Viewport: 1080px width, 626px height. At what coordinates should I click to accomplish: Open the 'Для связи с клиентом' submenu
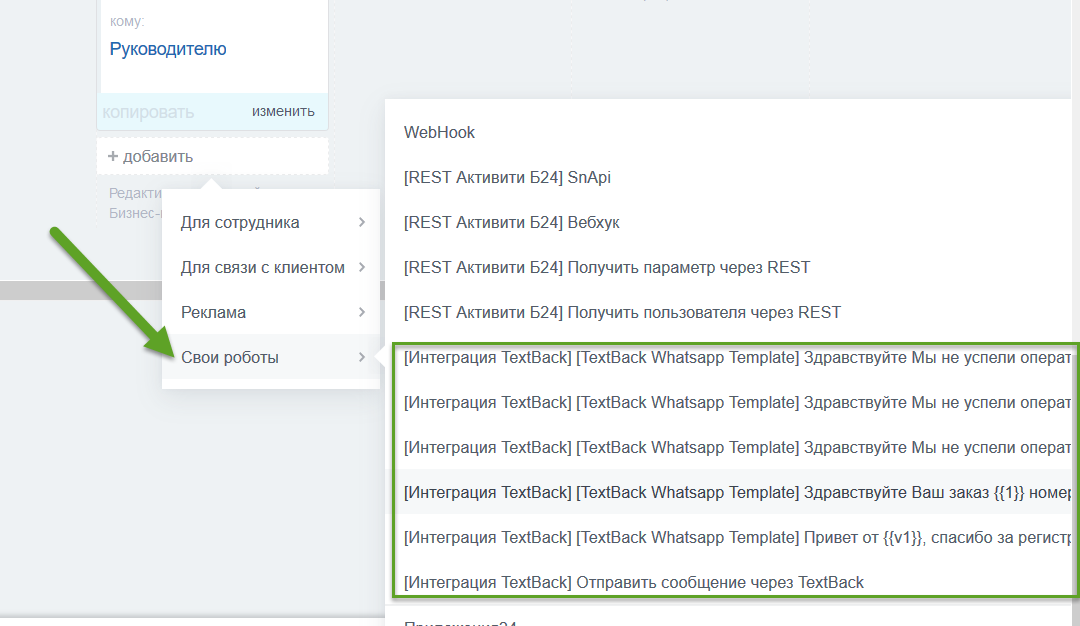[x=271, y=267]
